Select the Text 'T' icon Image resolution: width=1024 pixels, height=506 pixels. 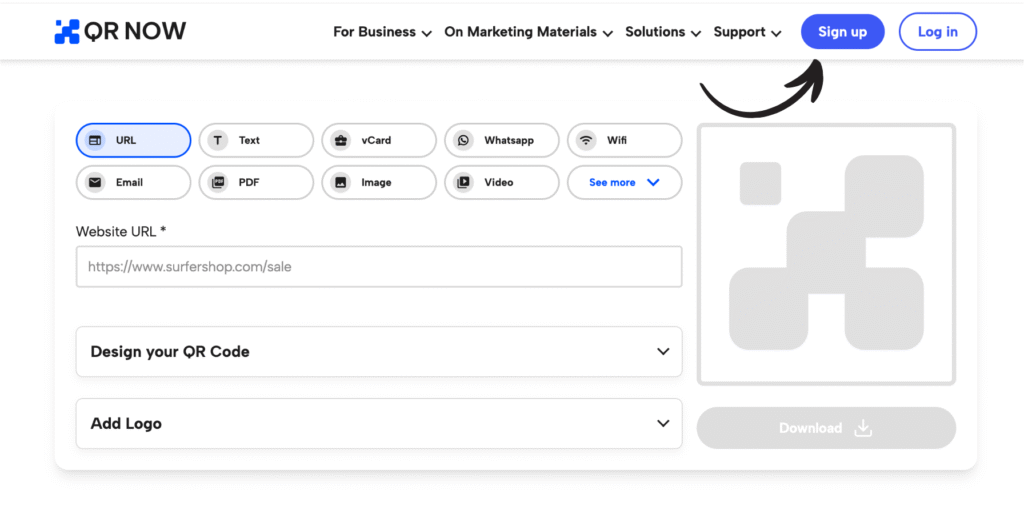(218, 140)
